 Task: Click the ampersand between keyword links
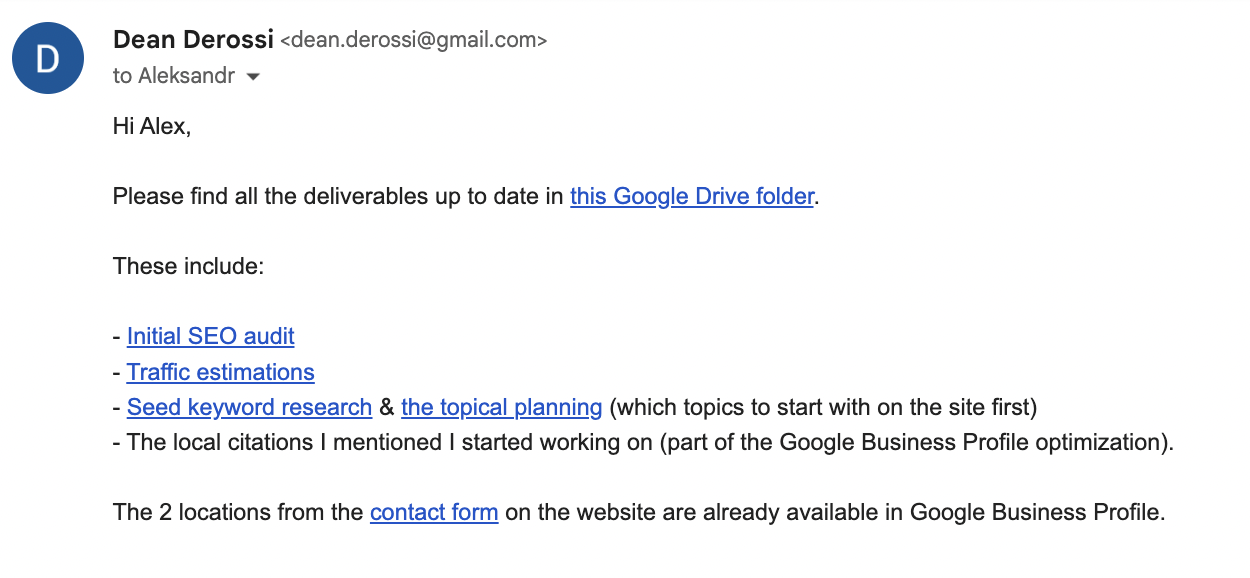click(x=387, y=407)
